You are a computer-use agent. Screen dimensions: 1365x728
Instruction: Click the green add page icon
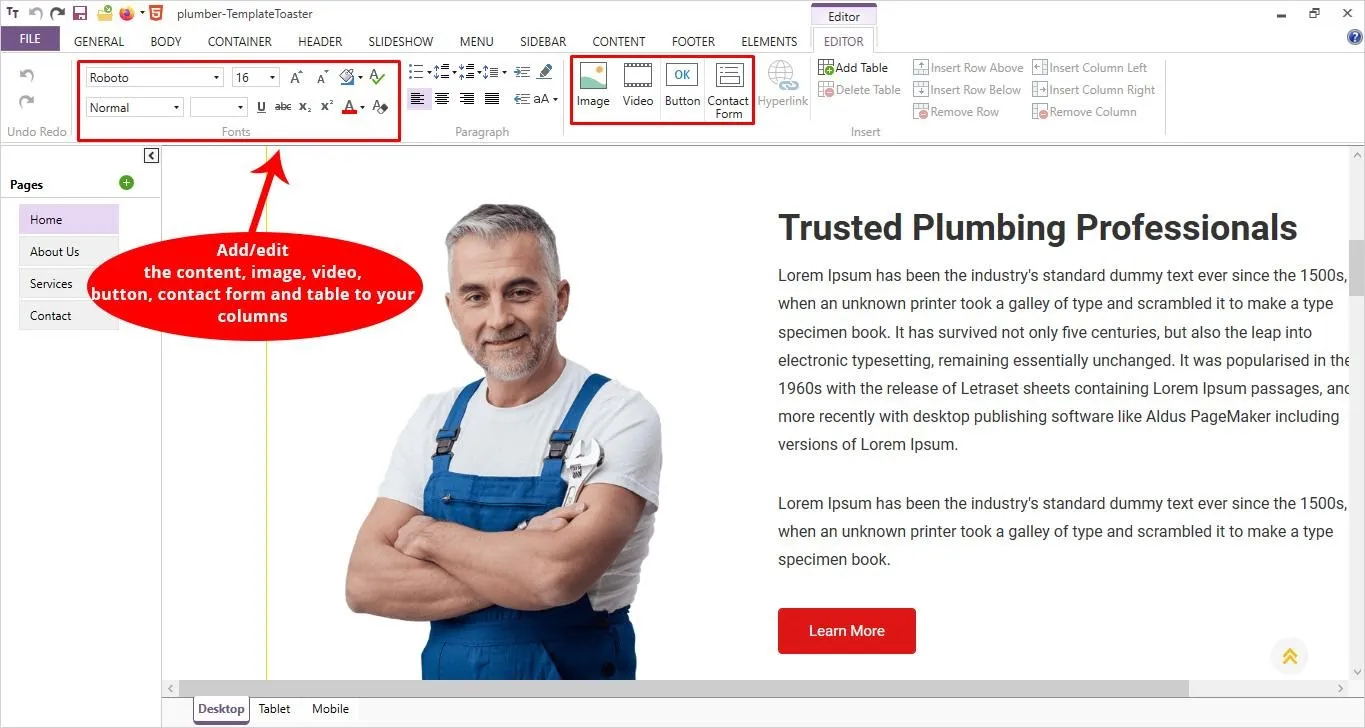pyautogui.click(x=126, y=183)
